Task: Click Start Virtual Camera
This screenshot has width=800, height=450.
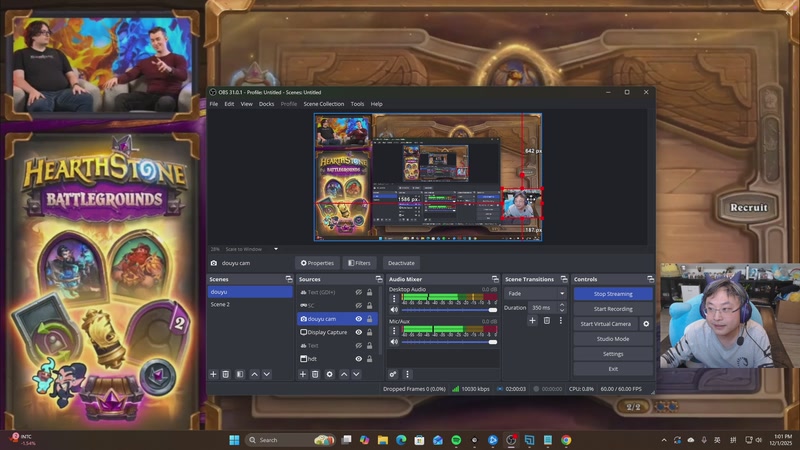Action: click(x=606, y=323)
